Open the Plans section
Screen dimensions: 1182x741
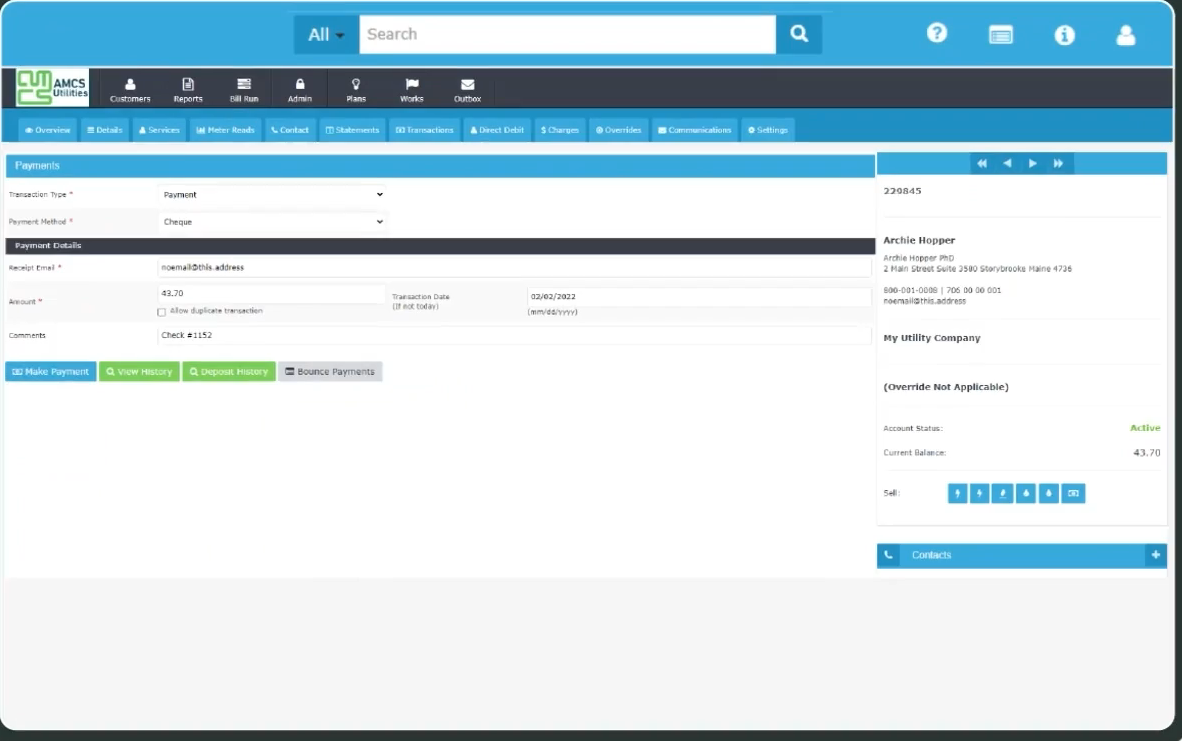pyautogui.click(x=356, y=88)
